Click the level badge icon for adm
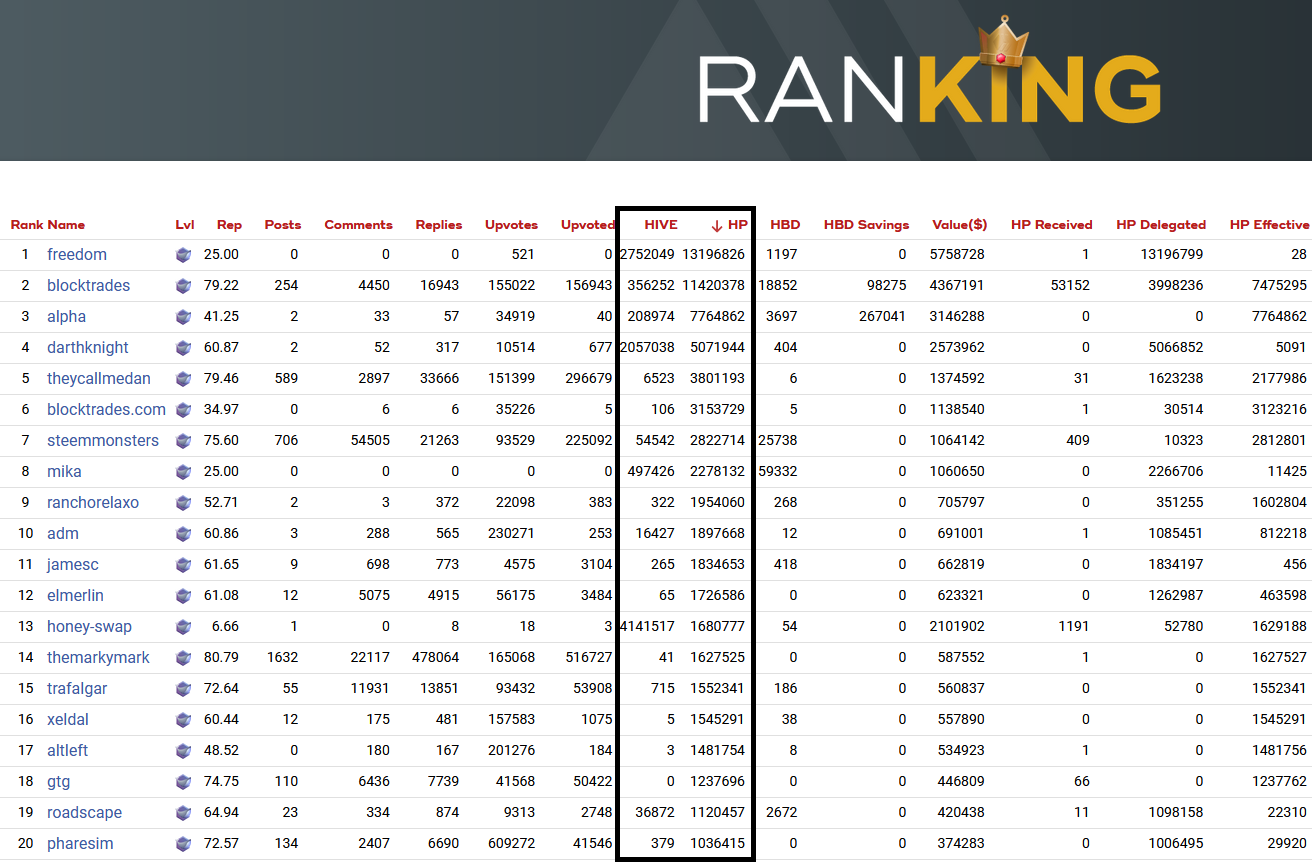1312x864 pixels. tap(183, 534)
